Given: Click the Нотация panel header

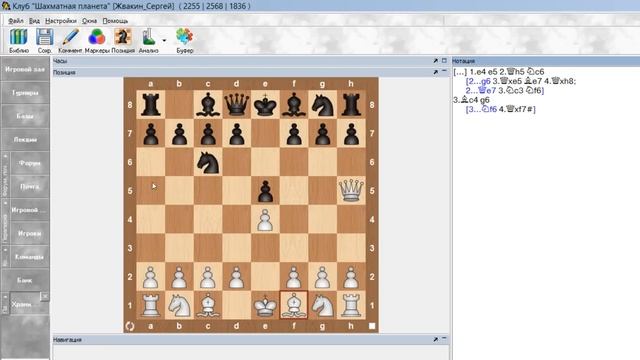Looking at the screenshot, I should pyautogui.click(x=546, y=61).
